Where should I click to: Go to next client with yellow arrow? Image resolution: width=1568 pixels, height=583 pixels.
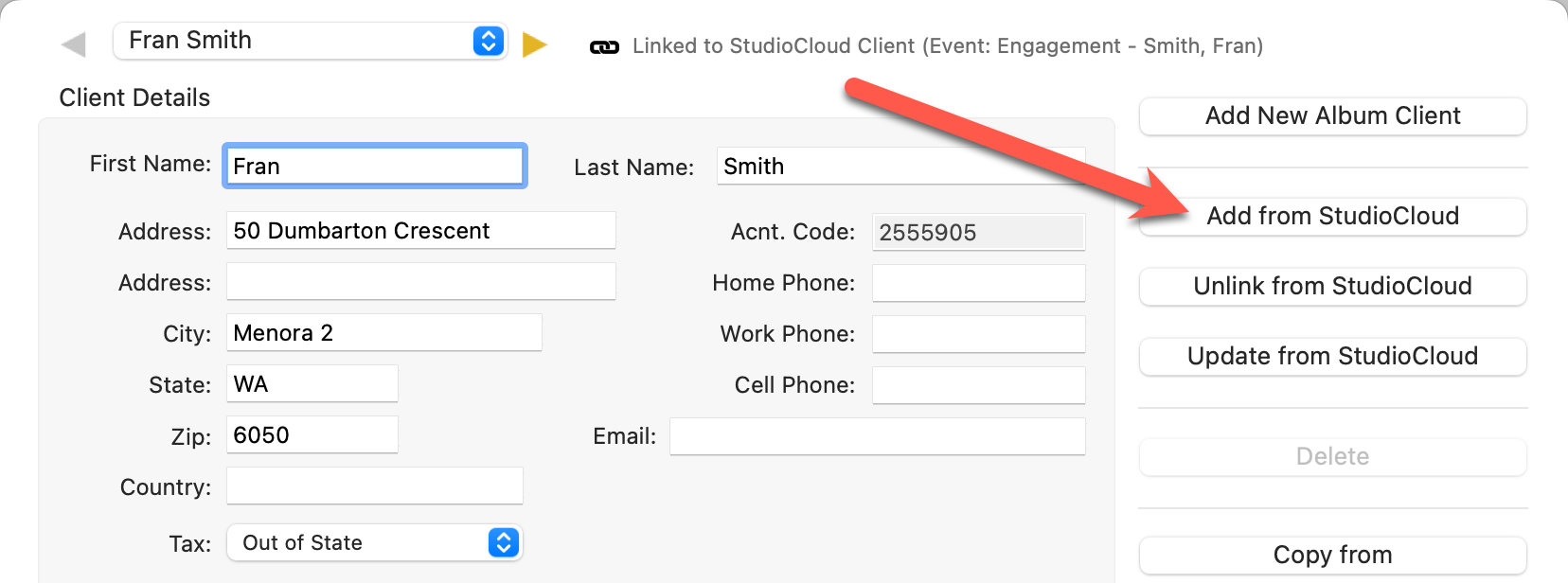pyautogui.click(x=535, y=44)
